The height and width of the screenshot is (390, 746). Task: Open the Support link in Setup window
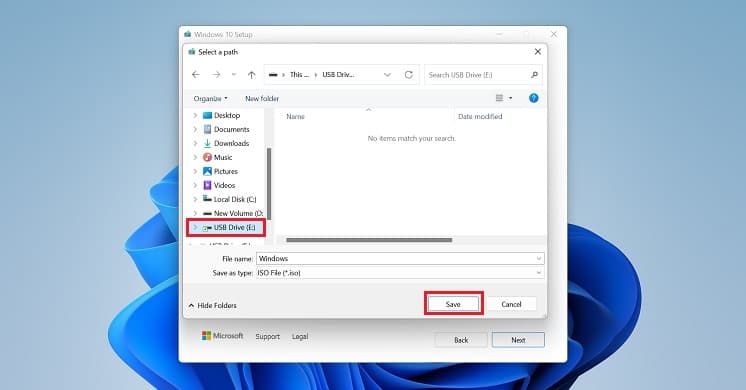(x=267, y=336)
